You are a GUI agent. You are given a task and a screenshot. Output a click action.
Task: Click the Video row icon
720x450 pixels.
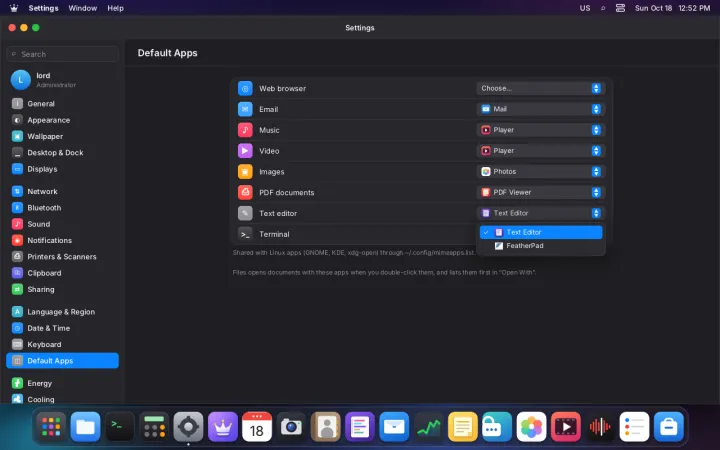tap(245, 151)
